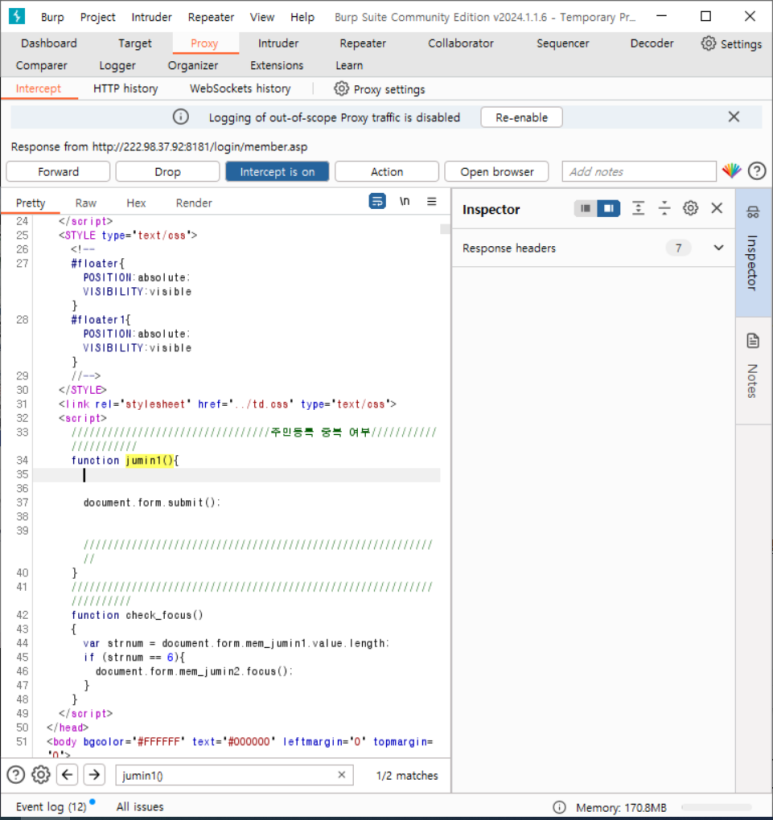Open search settings gear icon
The width and height of the screenshot is (773, 820).
(41, 775)
